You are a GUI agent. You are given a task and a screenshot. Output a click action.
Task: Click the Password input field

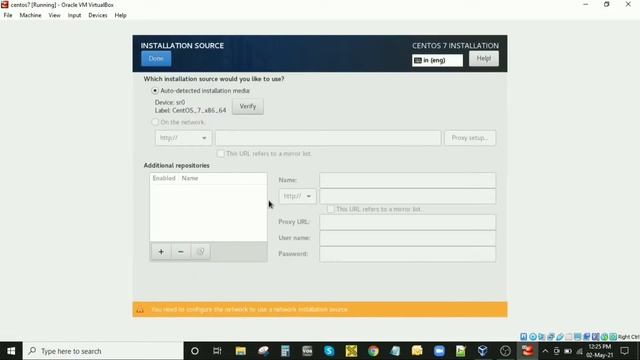click(x=407, y=254)
